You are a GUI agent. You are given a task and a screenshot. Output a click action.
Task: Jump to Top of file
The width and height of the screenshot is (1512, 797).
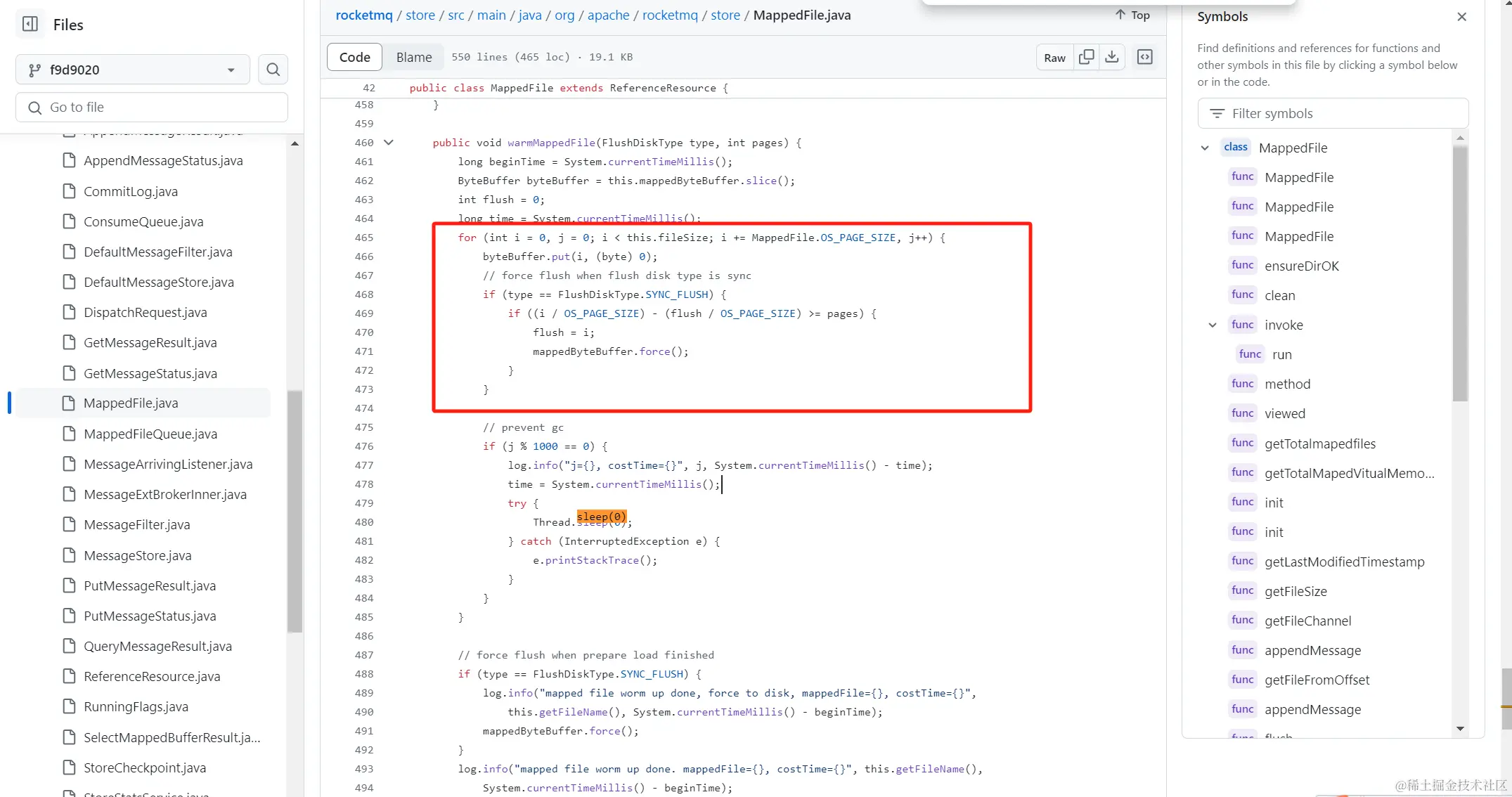pos(1132,15)
